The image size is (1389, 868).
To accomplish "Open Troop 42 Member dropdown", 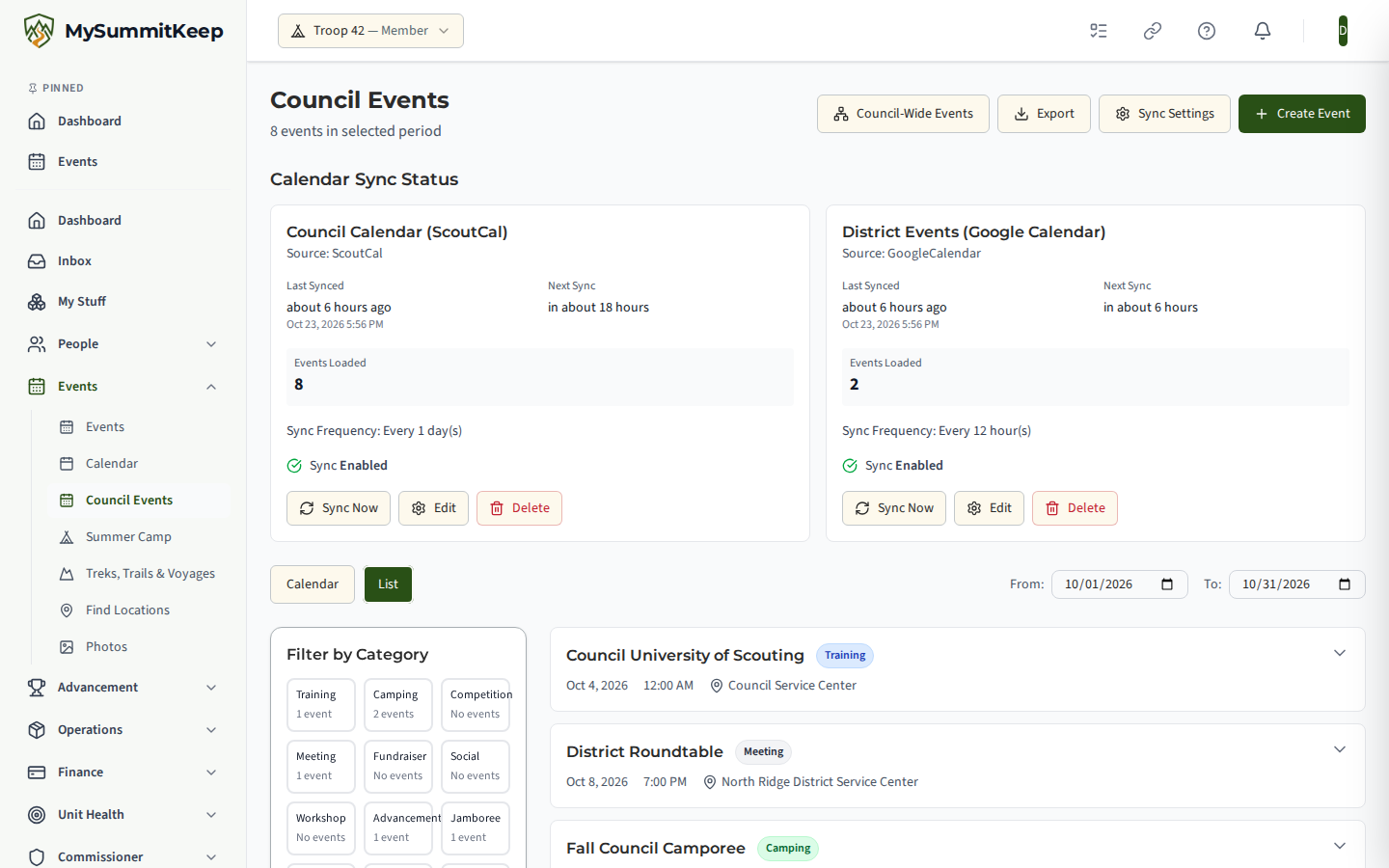I will 370,31.
